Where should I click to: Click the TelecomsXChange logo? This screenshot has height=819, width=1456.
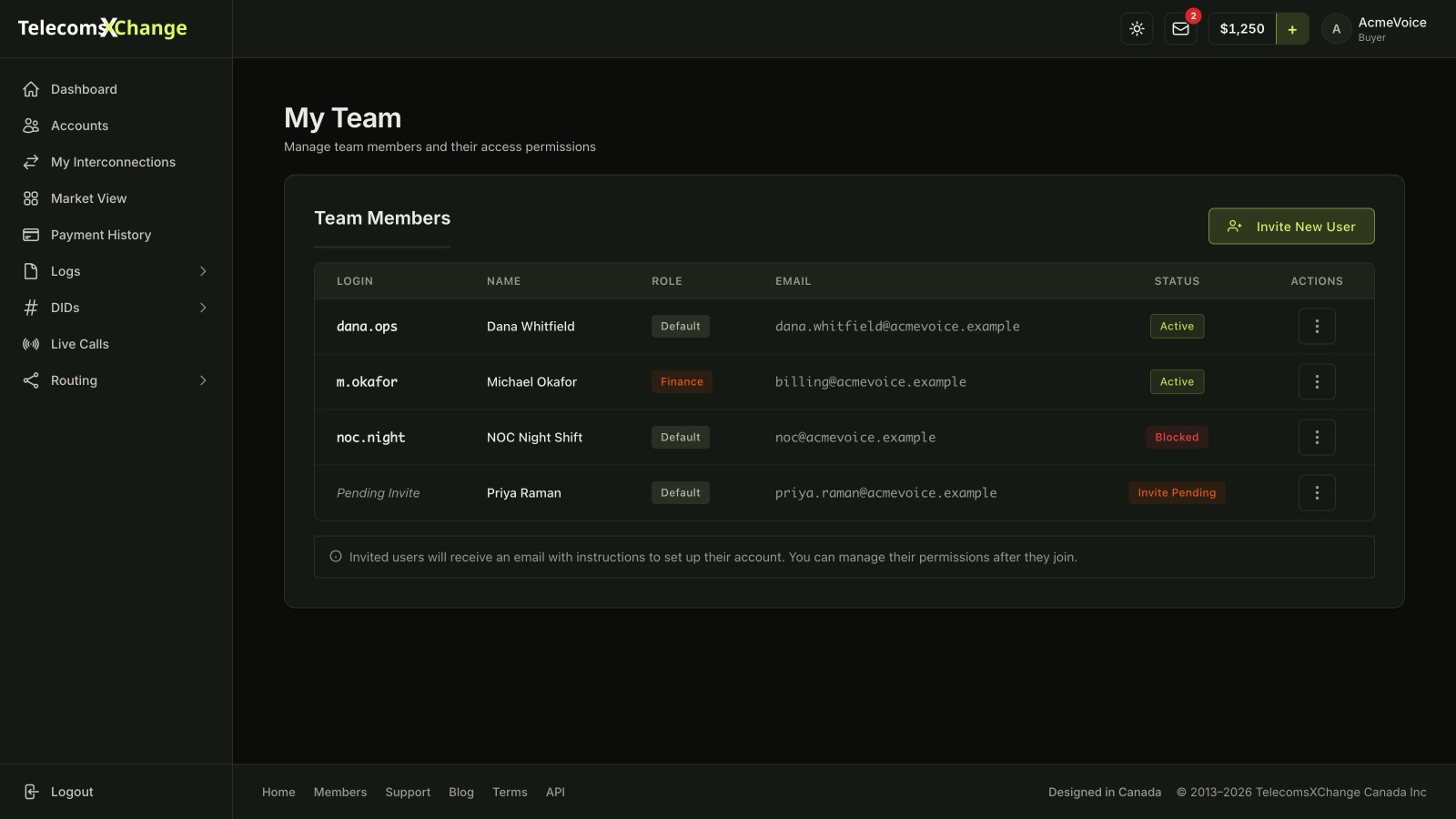(103, 28)
